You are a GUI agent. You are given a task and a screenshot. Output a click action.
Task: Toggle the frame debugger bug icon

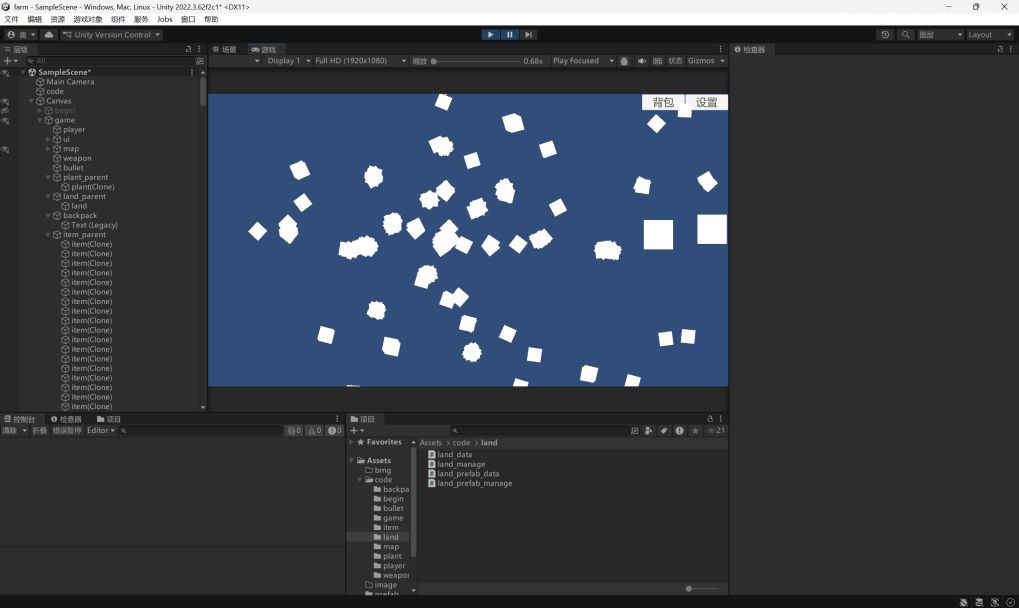click(x=624, y=61)
